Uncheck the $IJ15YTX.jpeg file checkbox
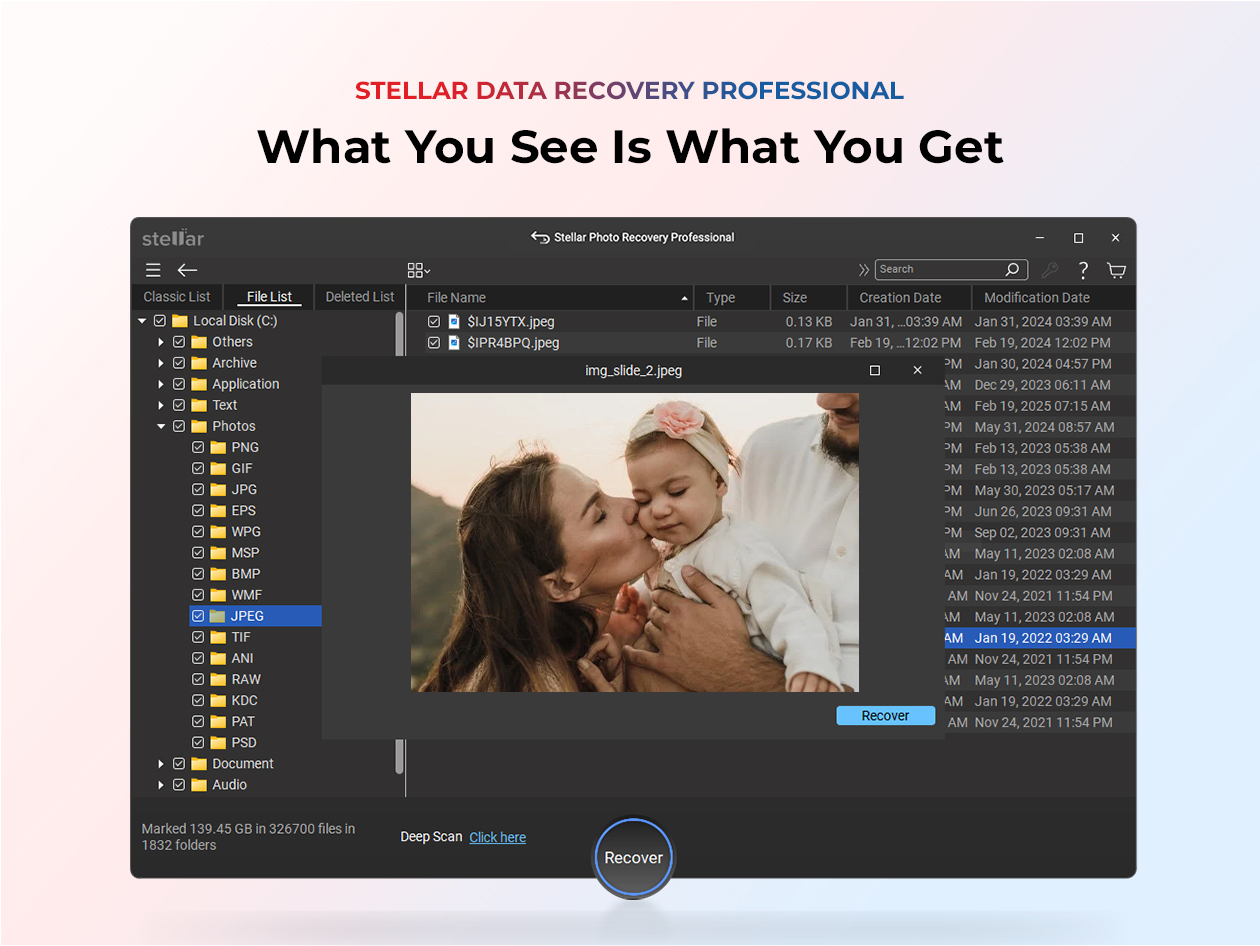The height and width of the screenshot is (946, 1260). click(434, 322)
